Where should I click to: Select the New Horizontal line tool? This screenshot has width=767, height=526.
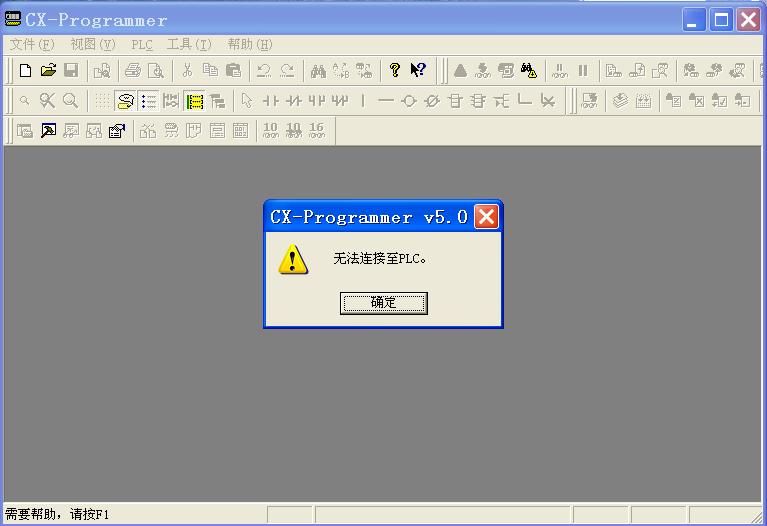click(386, 101)
